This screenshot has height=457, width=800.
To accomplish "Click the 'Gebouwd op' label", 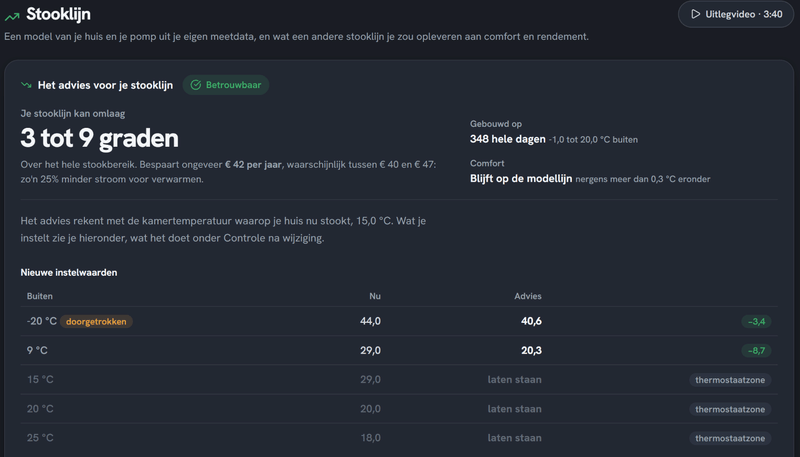I will (495, 124).
